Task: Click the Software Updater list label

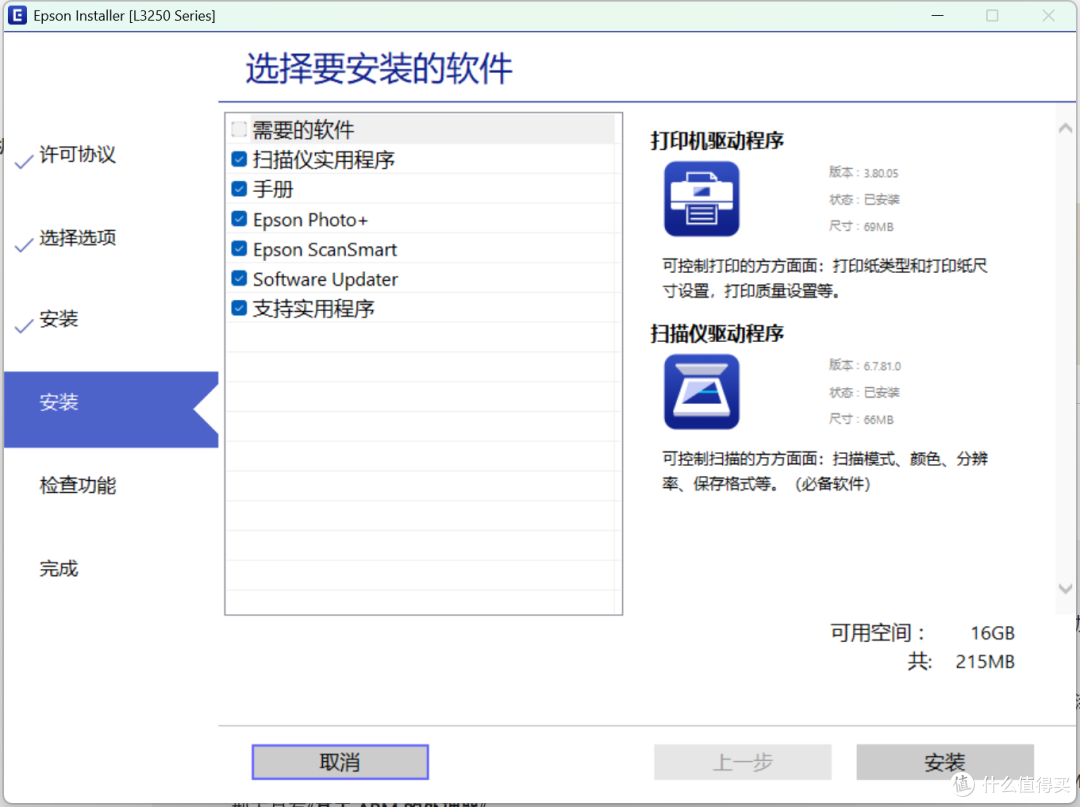Action: point(325,279)
